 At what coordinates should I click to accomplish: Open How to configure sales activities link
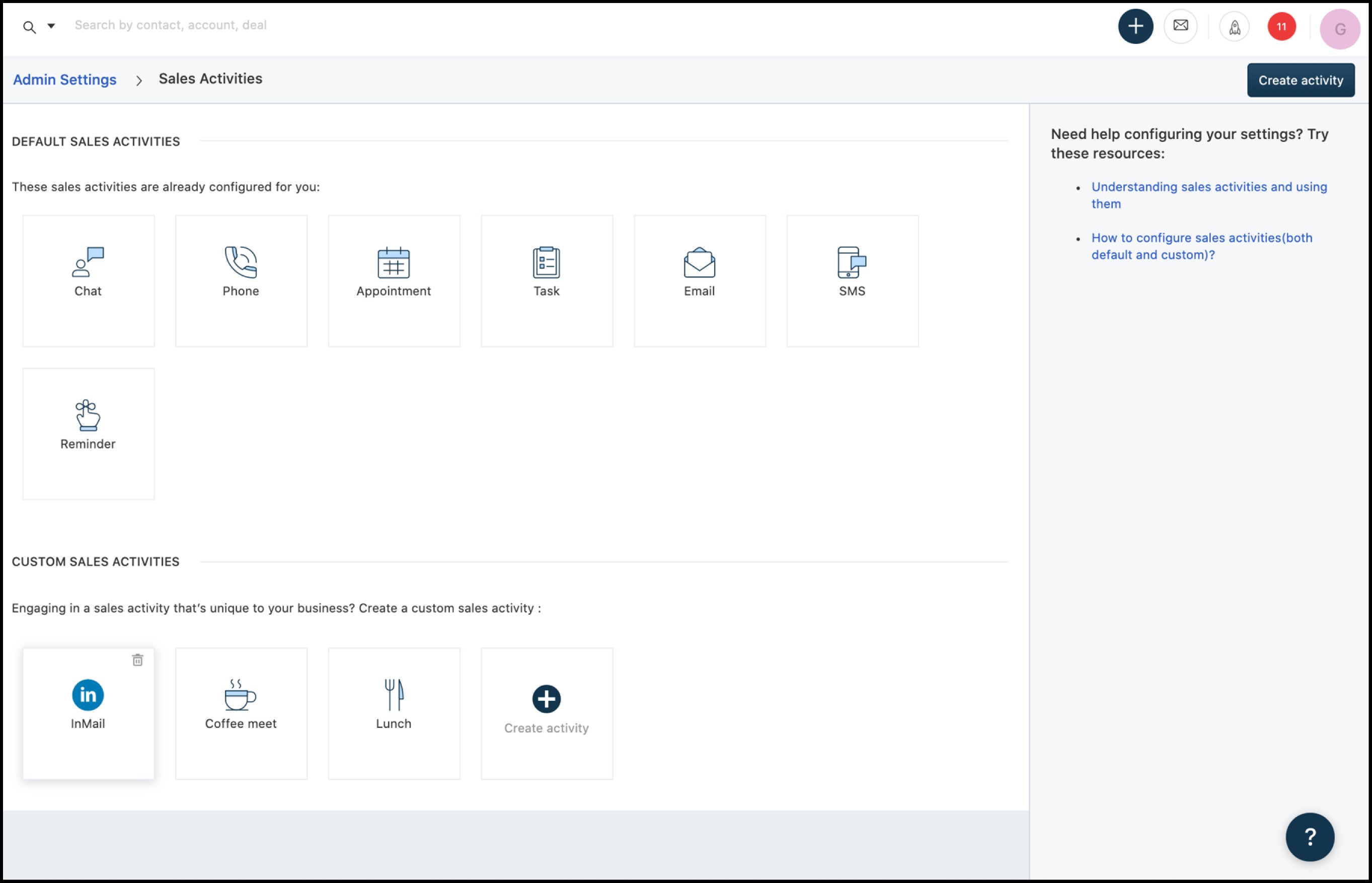(x=1201, y=246)
